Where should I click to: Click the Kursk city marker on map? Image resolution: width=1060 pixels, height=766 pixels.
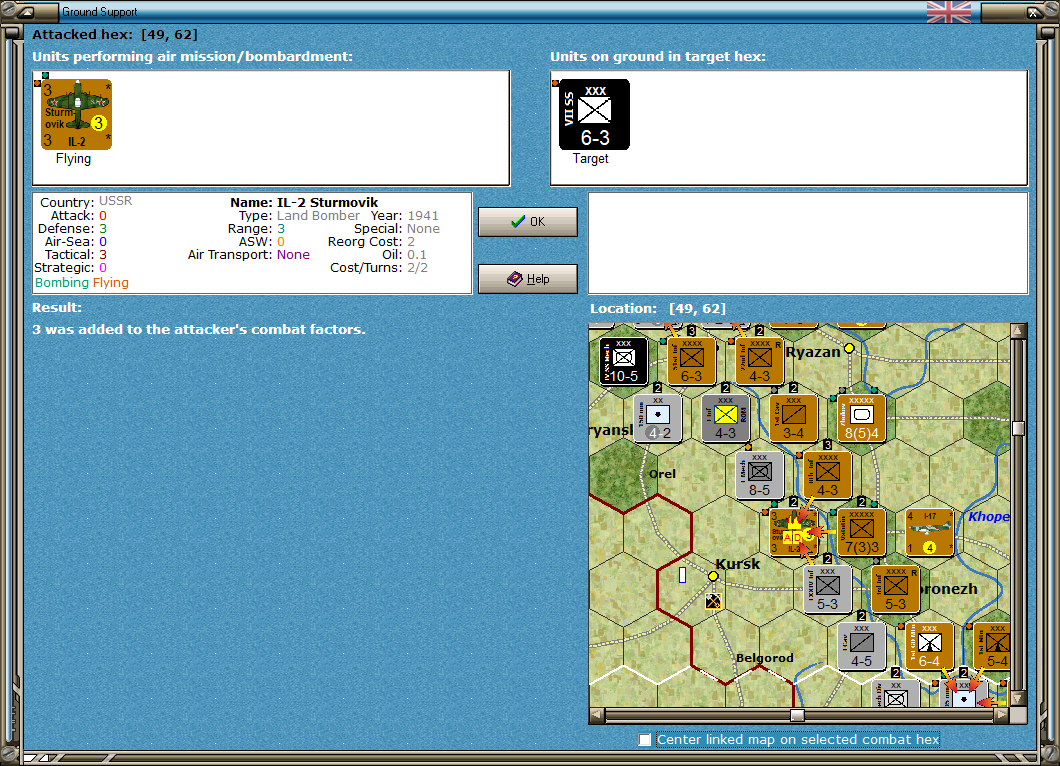click(x=713, y=576)
